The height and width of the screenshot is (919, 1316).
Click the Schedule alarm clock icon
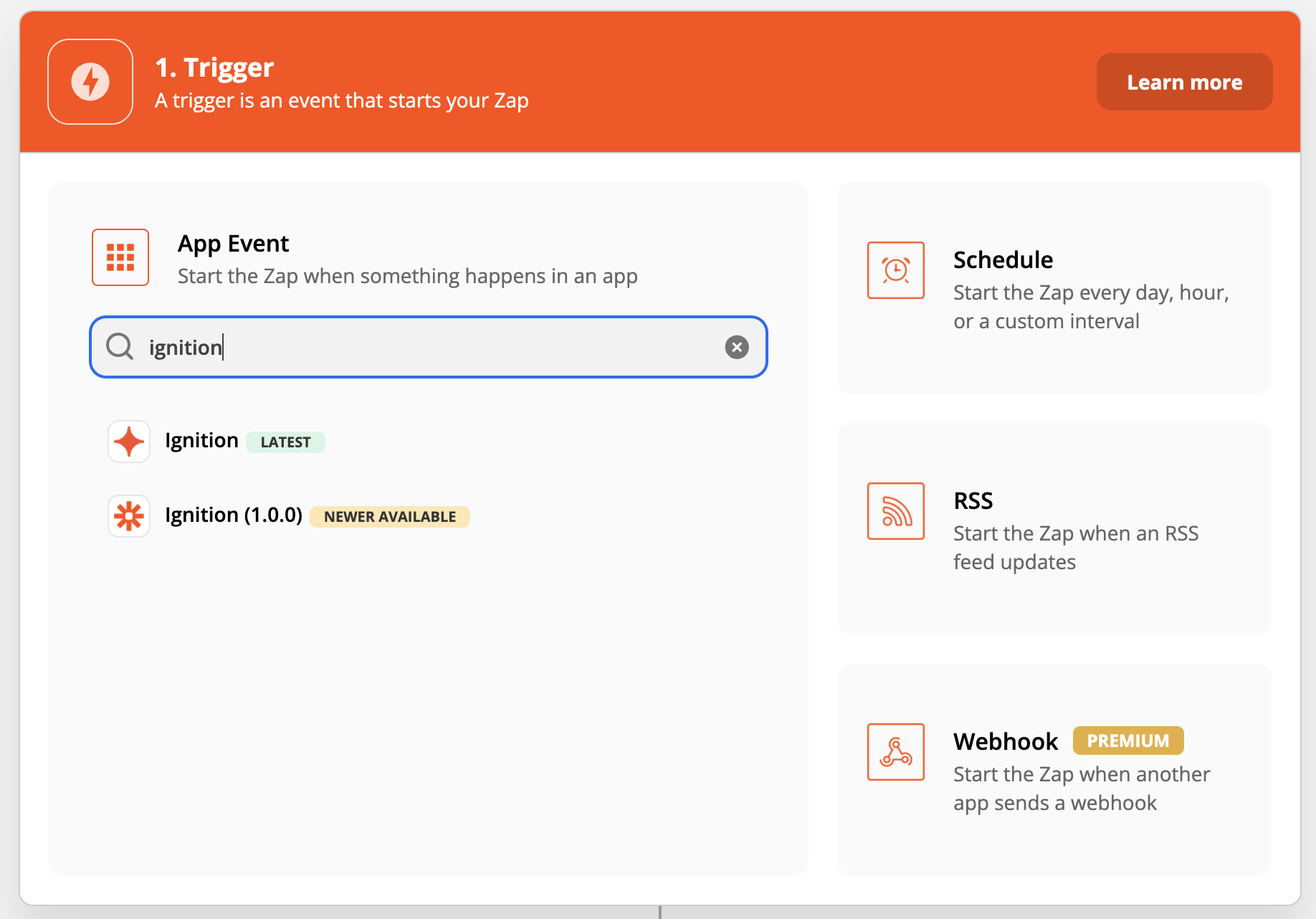coord(896,270)
